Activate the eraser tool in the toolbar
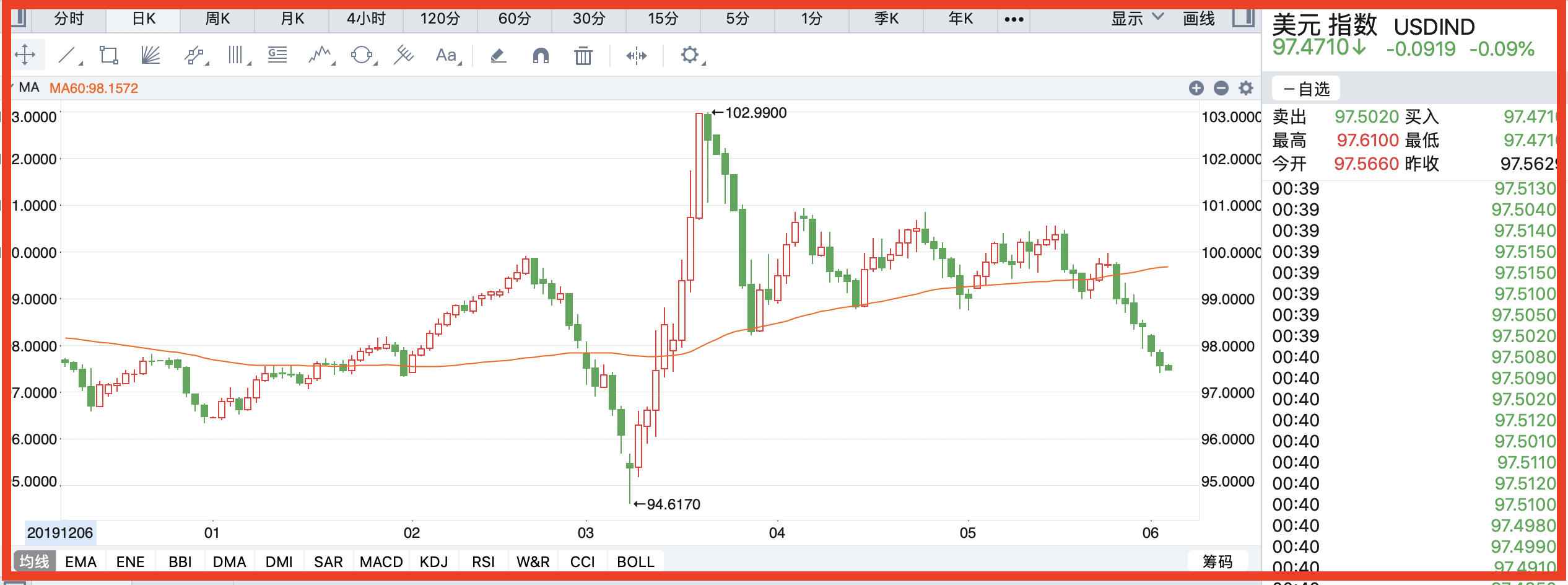Viewport: 1568px width, 585px height. coord(499,56)
